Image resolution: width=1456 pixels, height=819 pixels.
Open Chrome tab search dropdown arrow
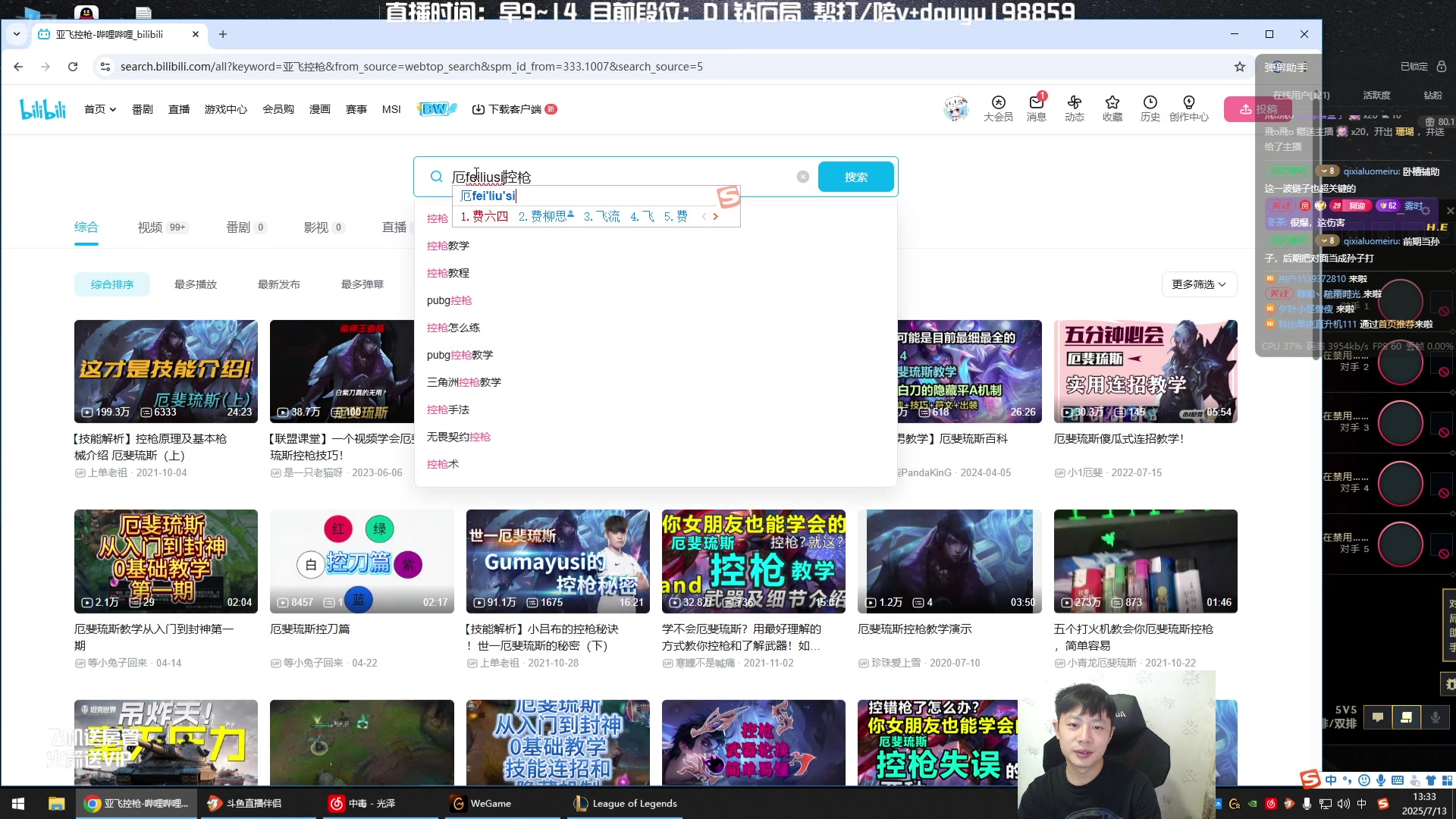[x=17, y=34]
